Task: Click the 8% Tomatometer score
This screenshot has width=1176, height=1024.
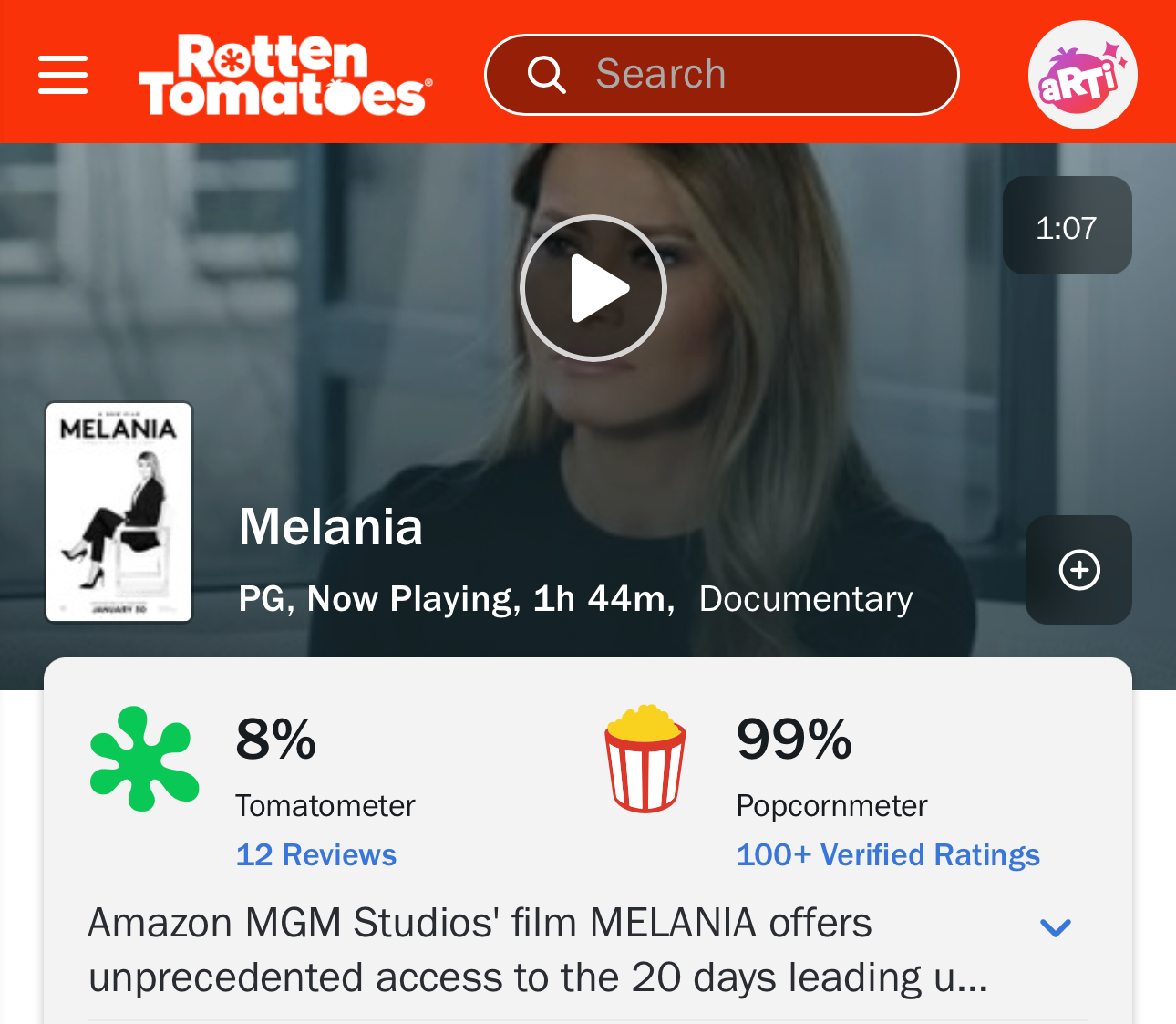Action: (x=276, y=739)
